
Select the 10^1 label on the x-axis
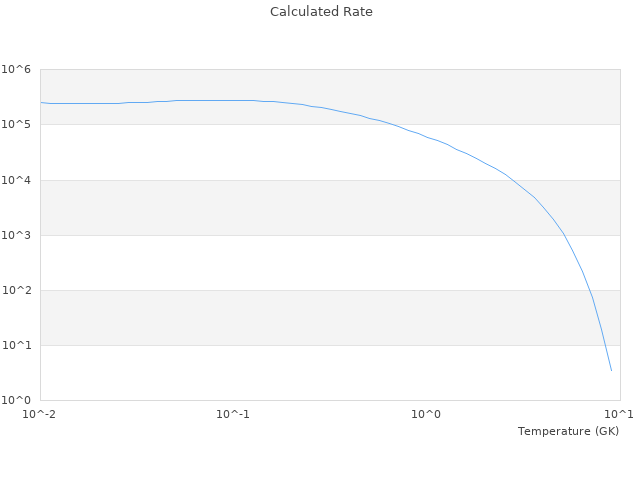(x=619, y=414)
